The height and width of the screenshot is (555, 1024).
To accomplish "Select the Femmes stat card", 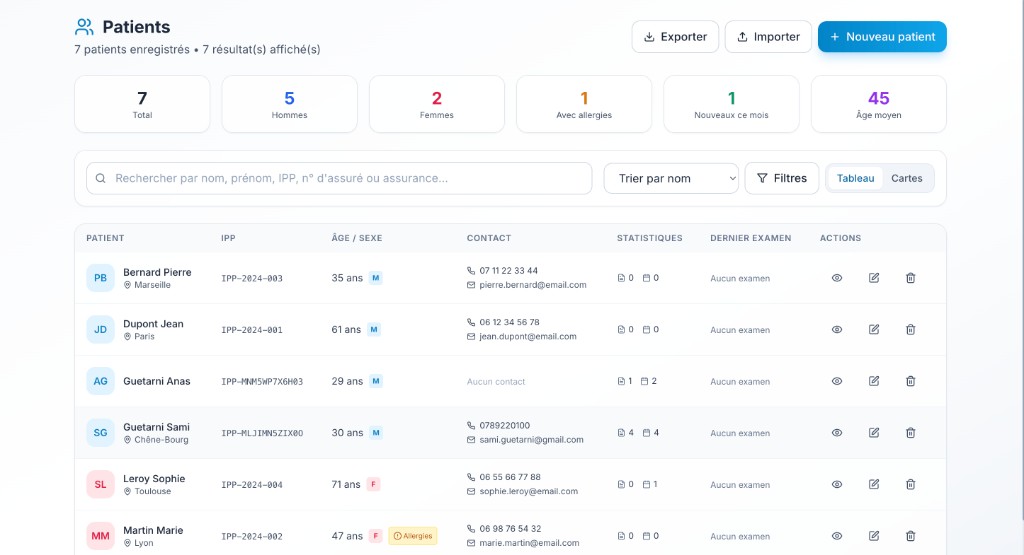I will coord(437,104).
